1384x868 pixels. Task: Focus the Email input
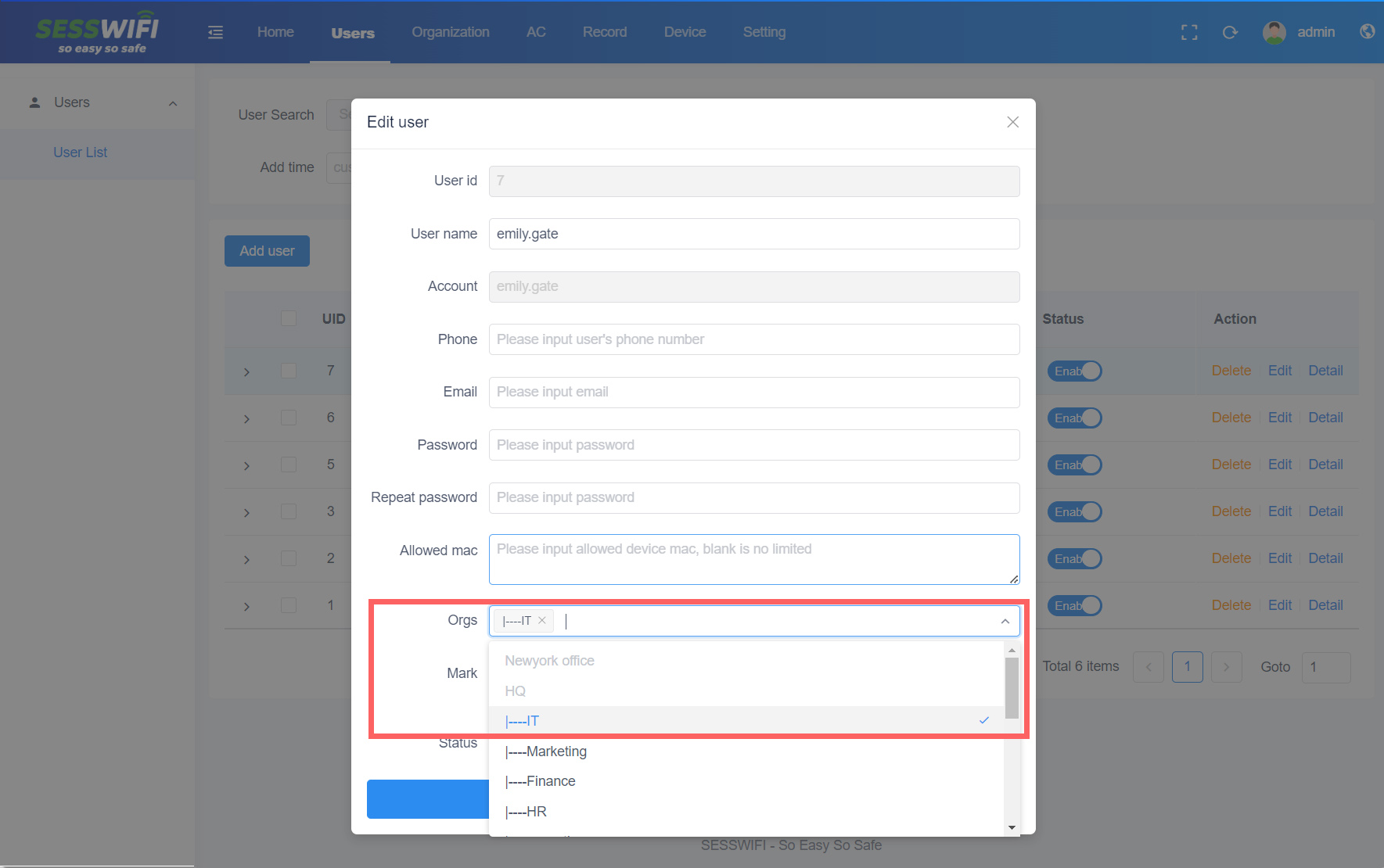[754, 392]
